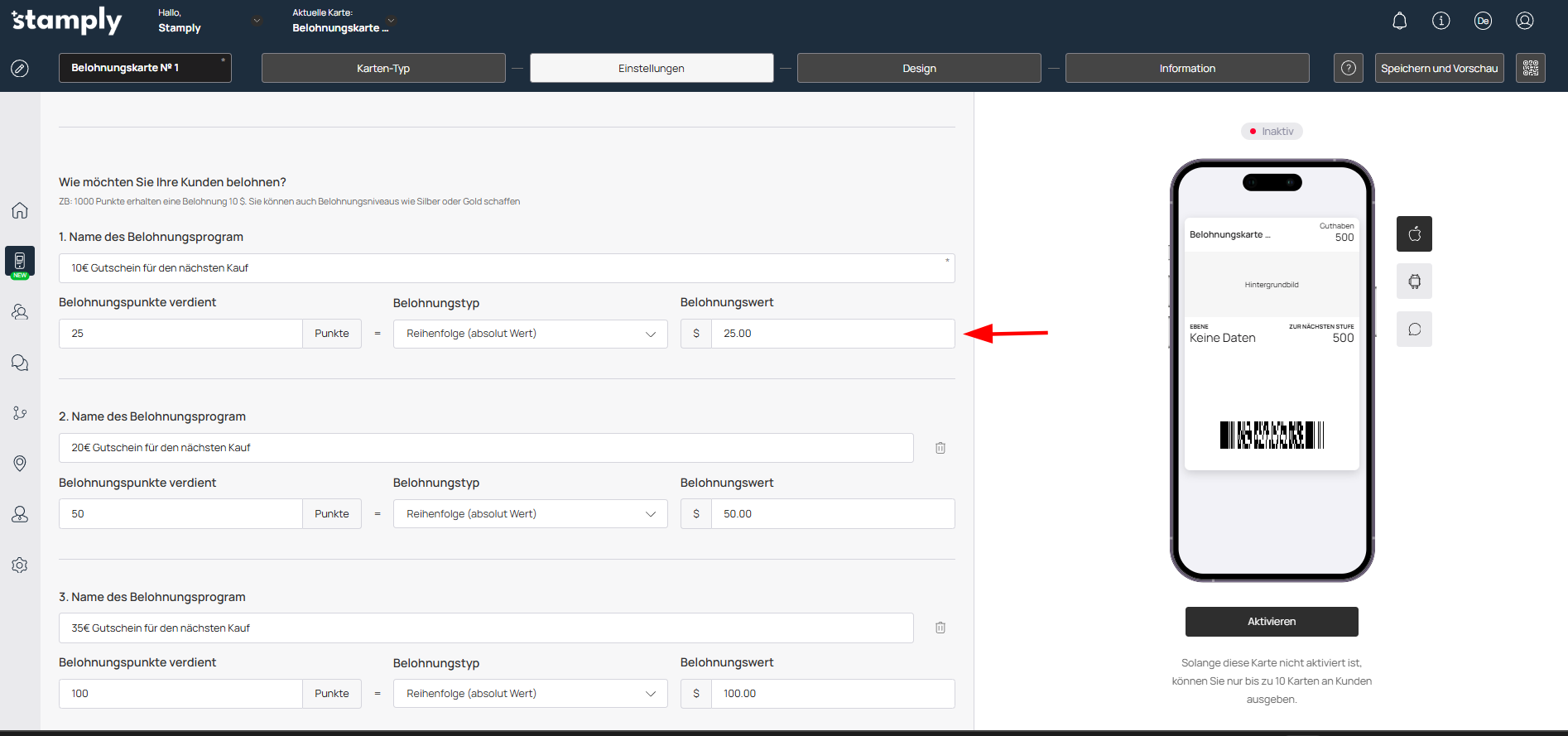Select the Android preview icon
1568x736 pixels.
pyautogui.click(x=1414, y=281)
